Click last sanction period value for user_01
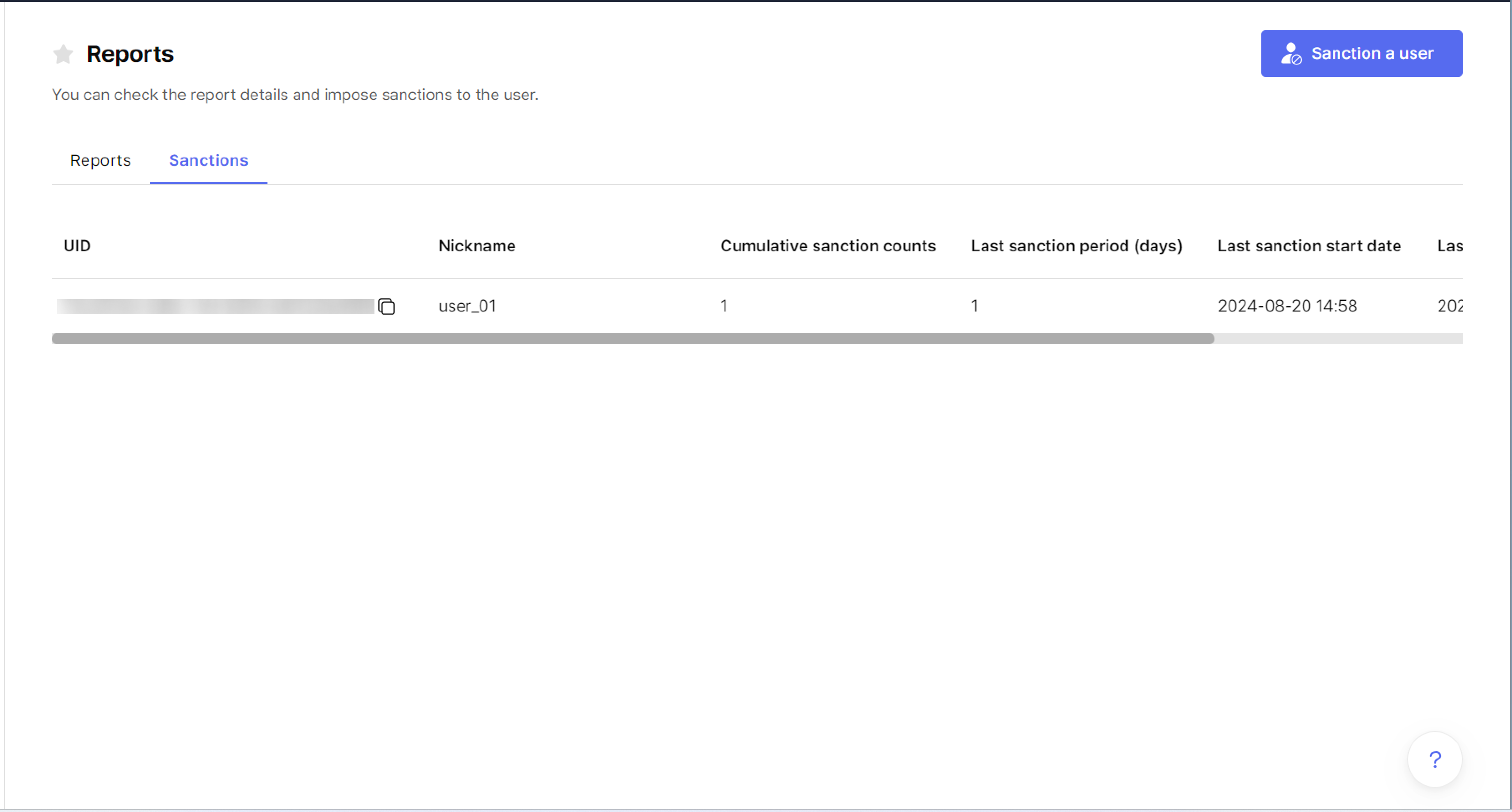Image resolution: width=1512 pixels, height=812 pixels. (974, 306)
